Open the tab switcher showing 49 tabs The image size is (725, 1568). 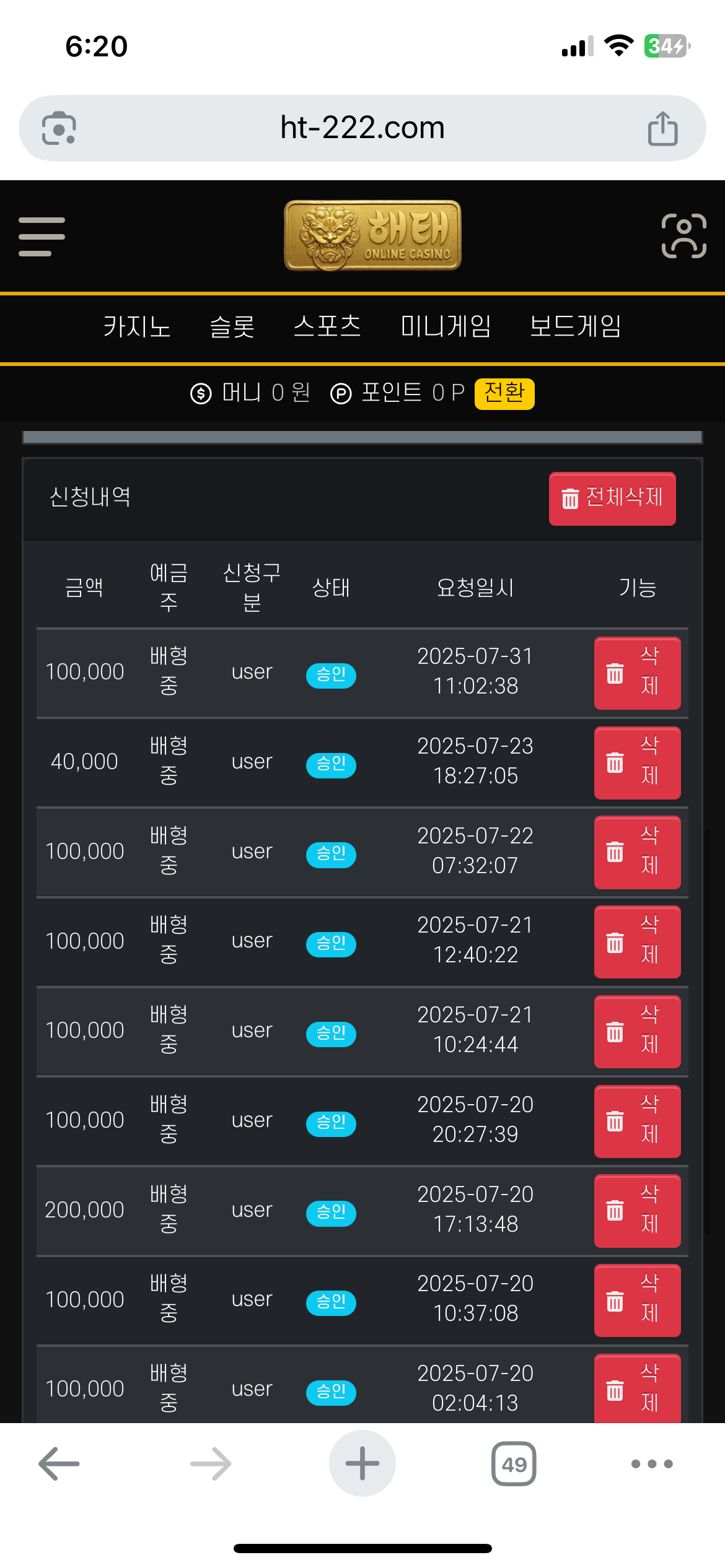pos(514,1464)
